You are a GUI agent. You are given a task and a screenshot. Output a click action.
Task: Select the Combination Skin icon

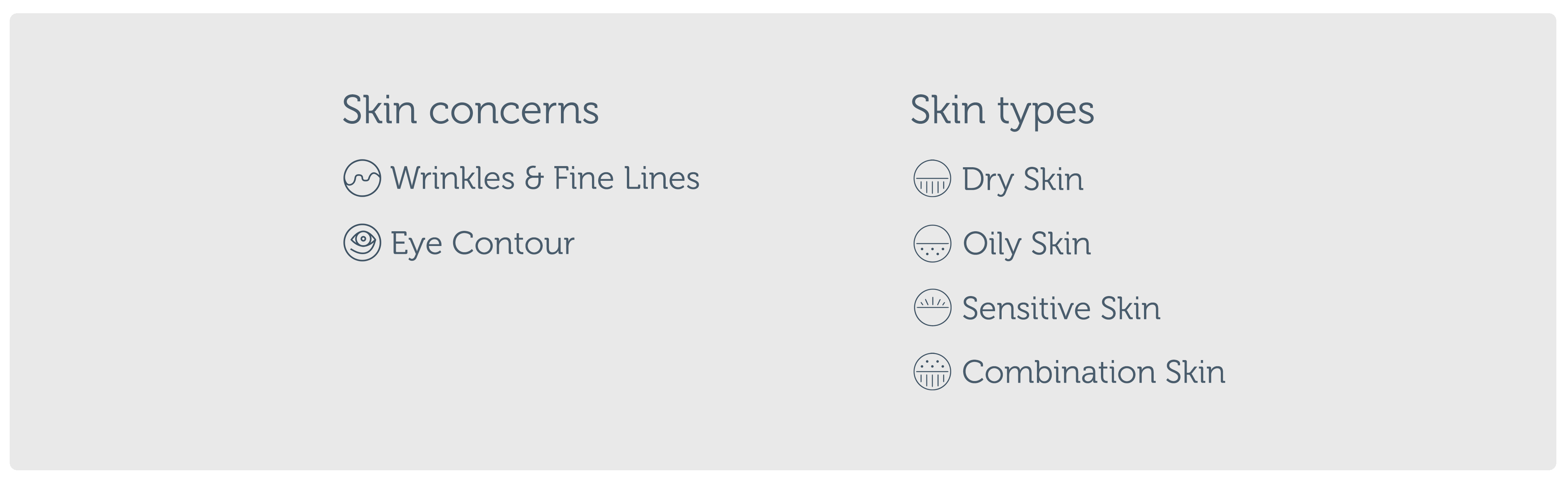coord(932,372)
